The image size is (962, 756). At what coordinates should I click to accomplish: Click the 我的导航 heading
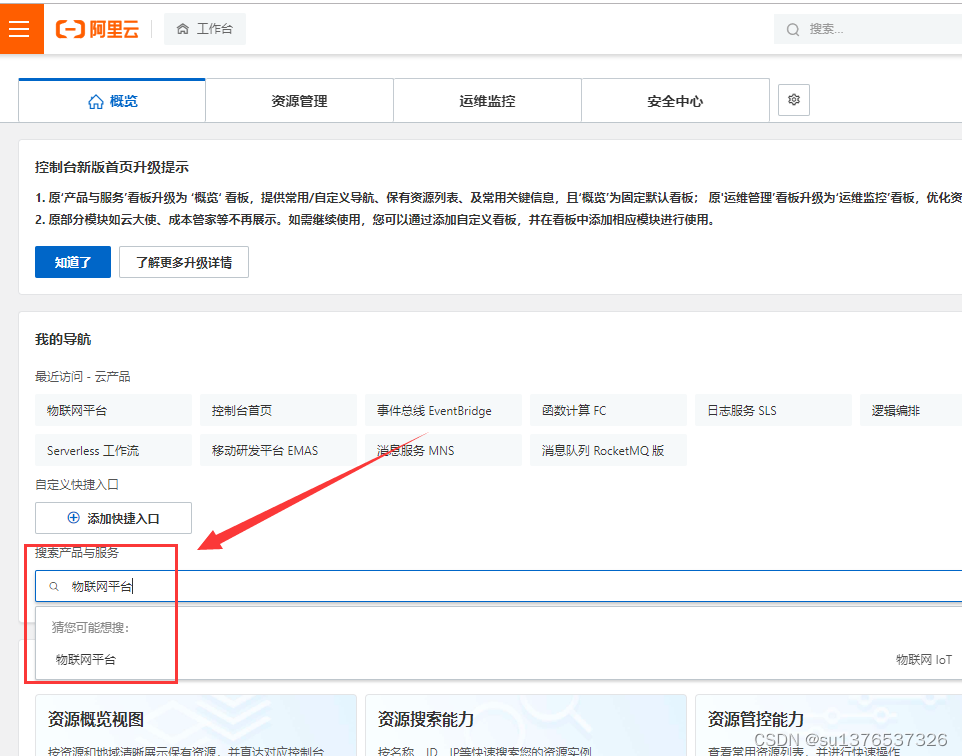(x=63, y=339)
